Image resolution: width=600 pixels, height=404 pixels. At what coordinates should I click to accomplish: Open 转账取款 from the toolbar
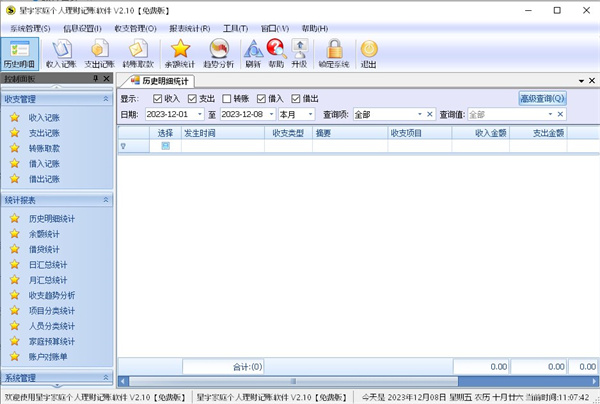coord(139,53)
